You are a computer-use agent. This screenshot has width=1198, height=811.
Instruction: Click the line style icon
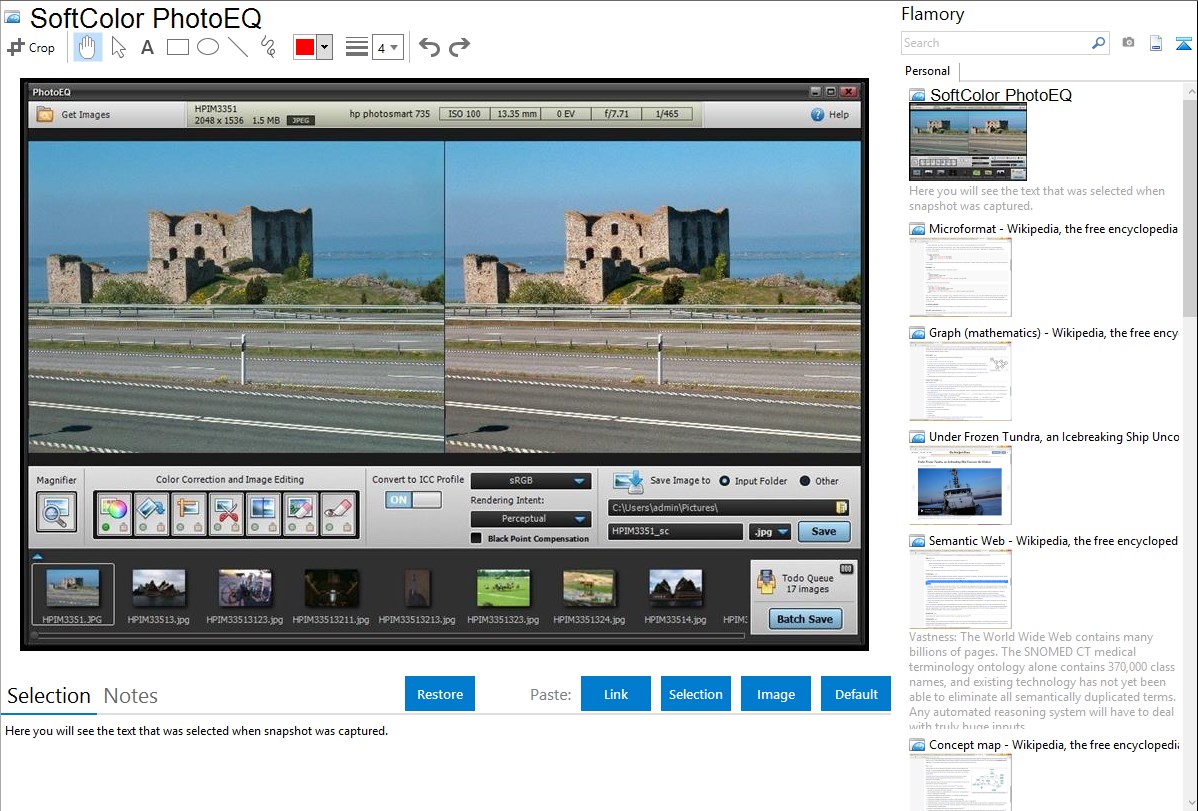pos(357,47)
